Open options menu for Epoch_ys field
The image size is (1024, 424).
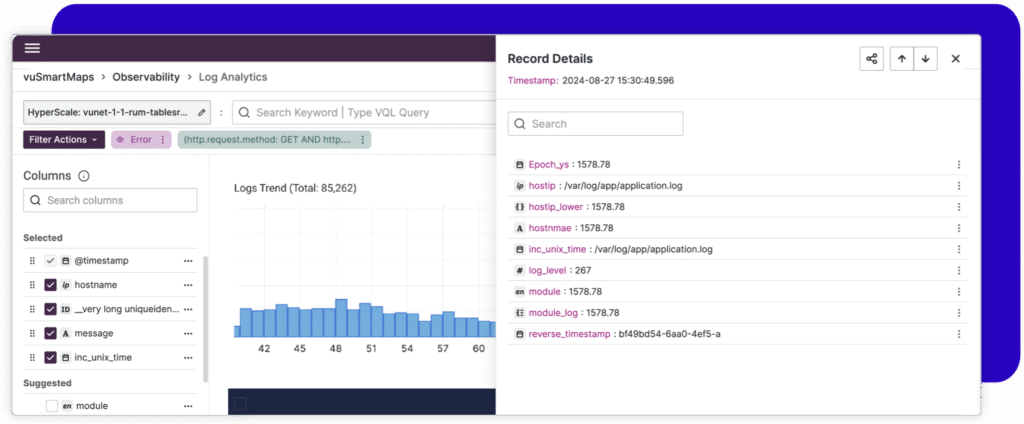pos(958,164)
